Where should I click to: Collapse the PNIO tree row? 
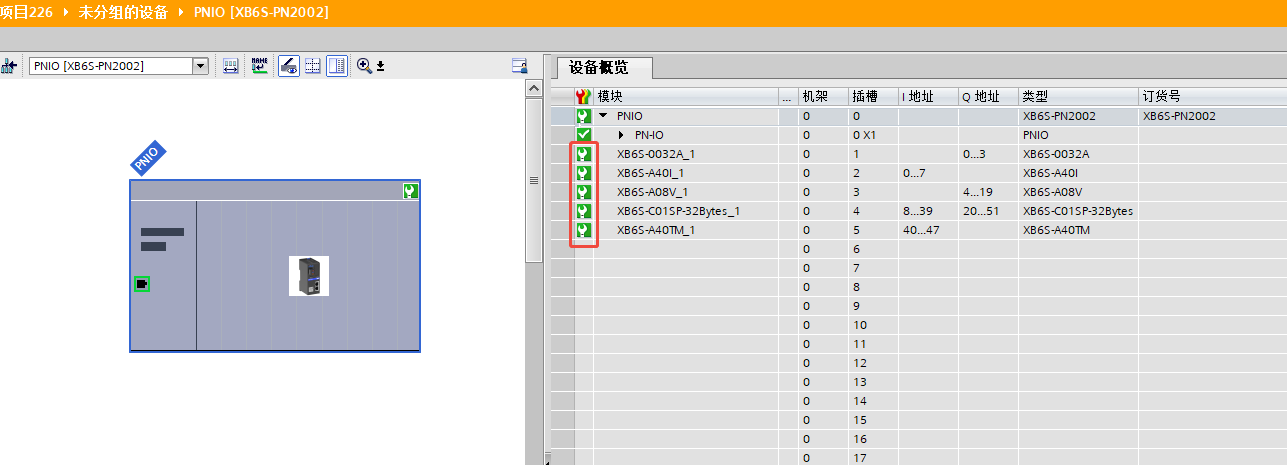pyautogui.click(x=603, y=116)
